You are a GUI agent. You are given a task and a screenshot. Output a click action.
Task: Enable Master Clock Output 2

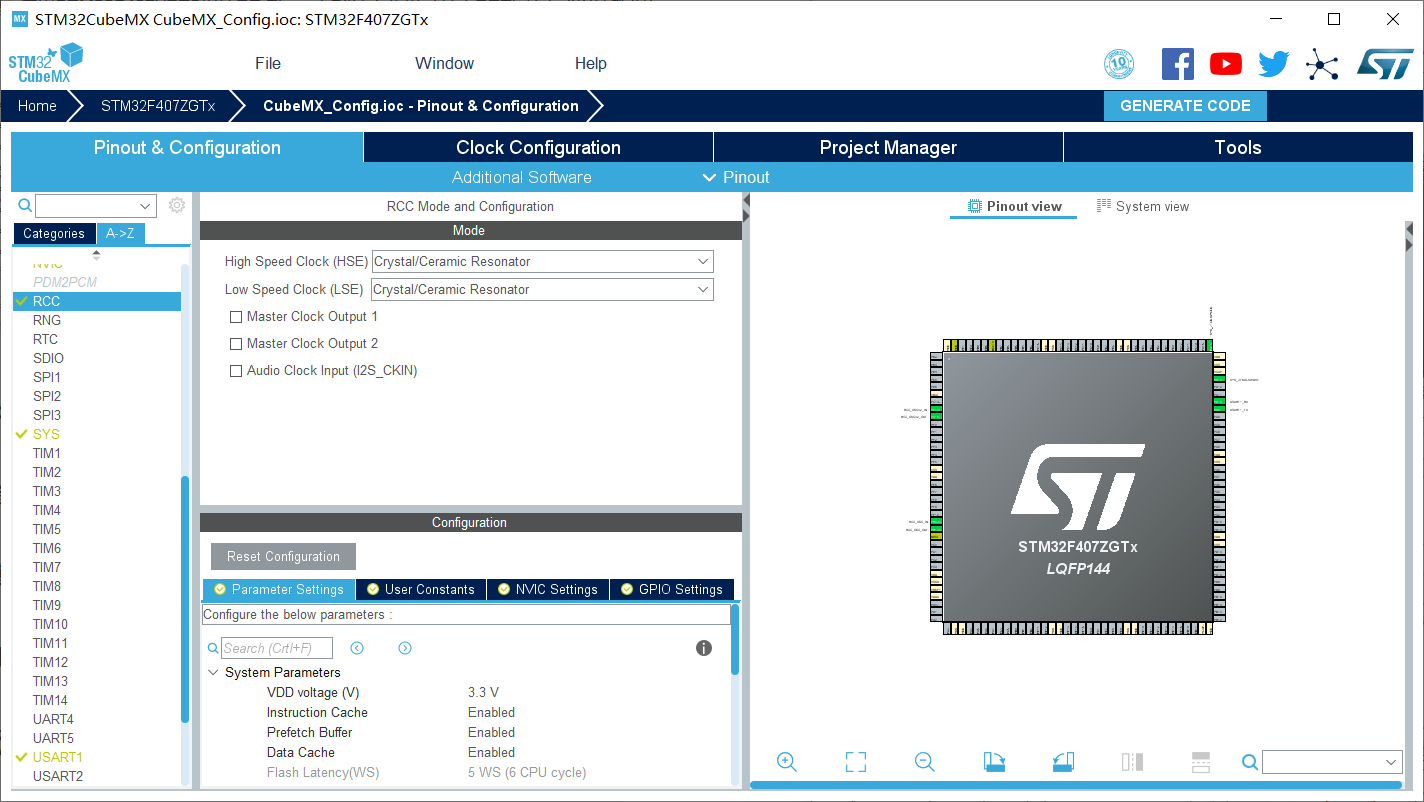[236, 343]
